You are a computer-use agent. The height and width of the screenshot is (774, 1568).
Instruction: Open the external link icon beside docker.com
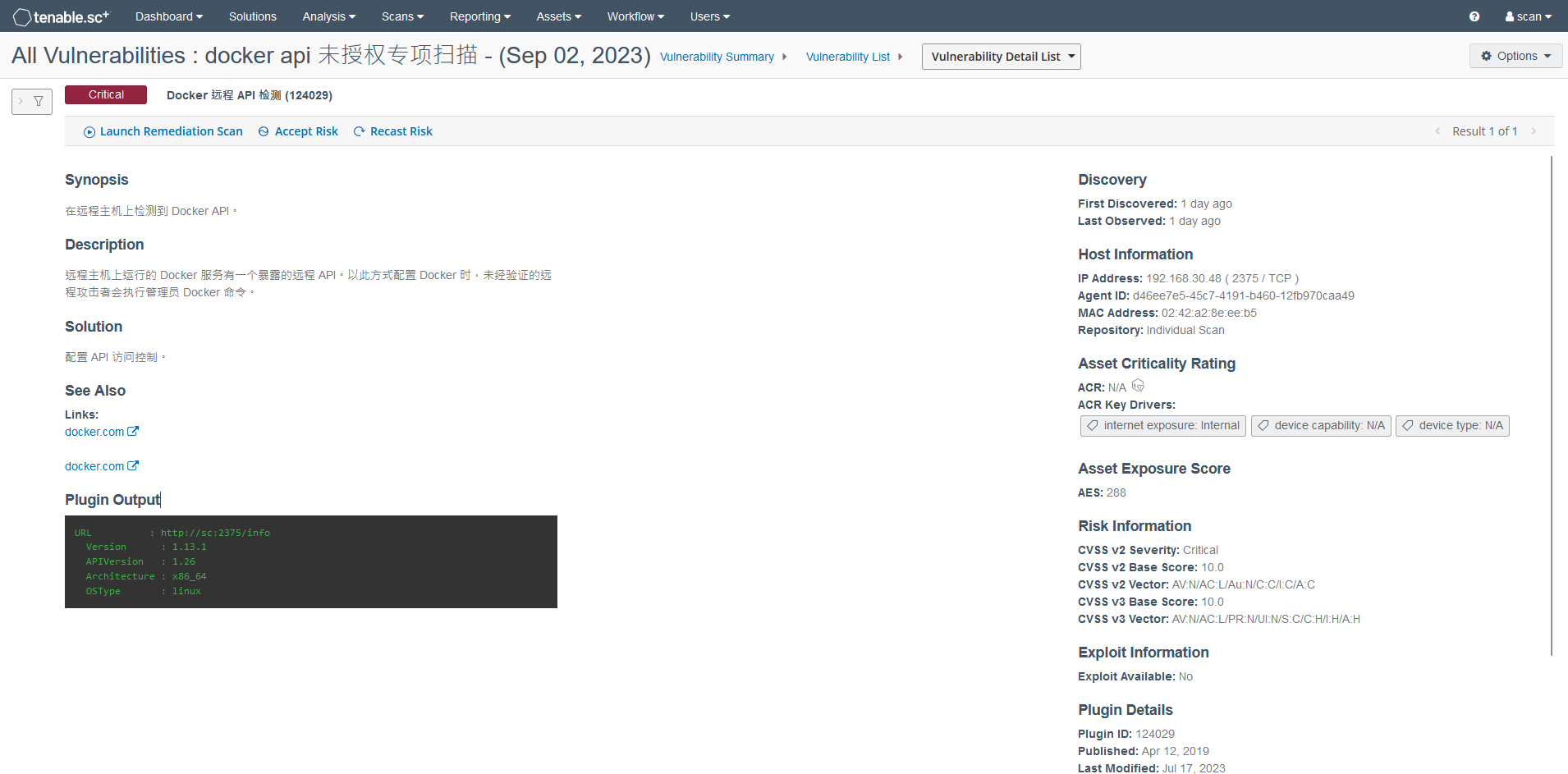133,431
